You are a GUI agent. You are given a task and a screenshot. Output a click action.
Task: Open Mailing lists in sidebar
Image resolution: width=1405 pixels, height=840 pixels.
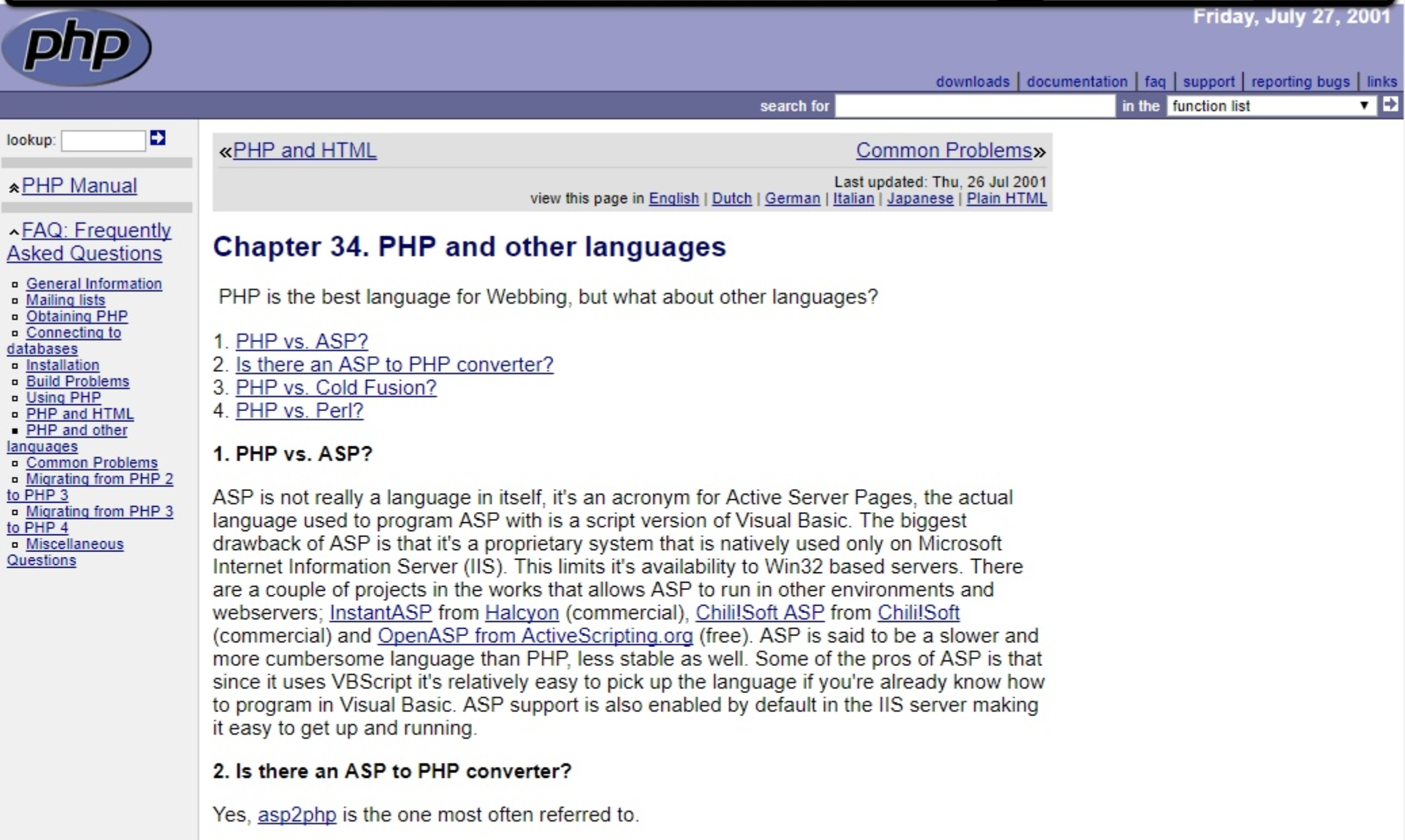click(66, 300)
